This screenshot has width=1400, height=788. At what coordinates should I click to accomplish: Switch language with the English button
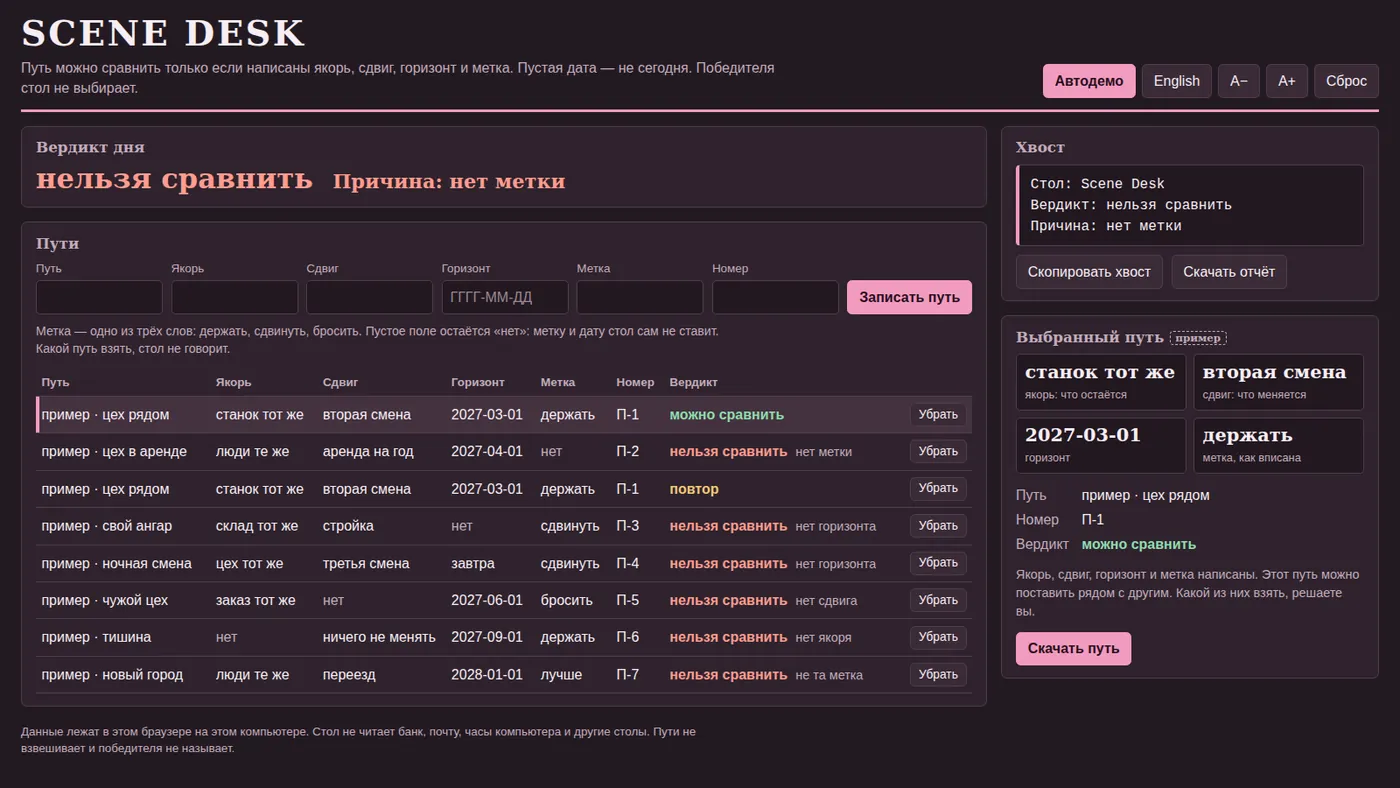click(x=1177, y=81)
